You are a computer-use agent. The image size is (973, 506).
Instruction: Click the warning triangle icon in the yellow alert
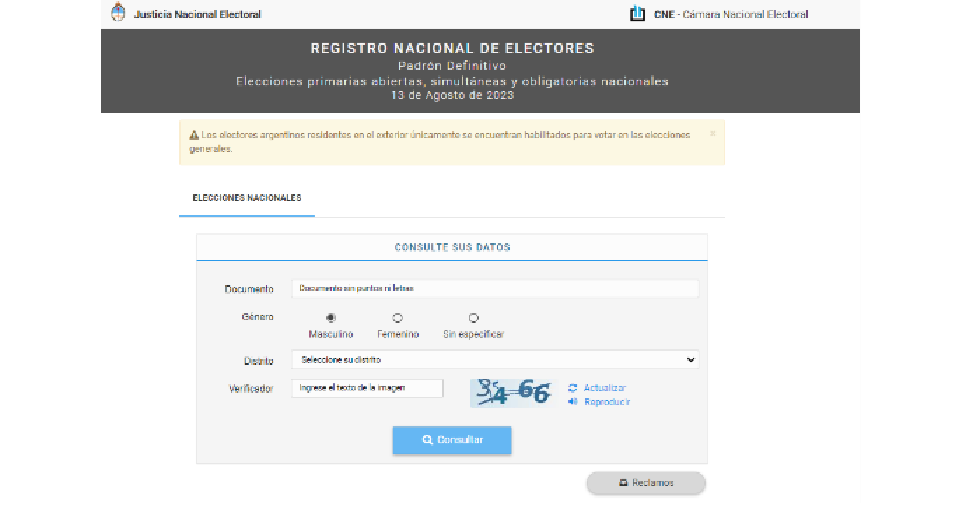click(x=194, y=135)
